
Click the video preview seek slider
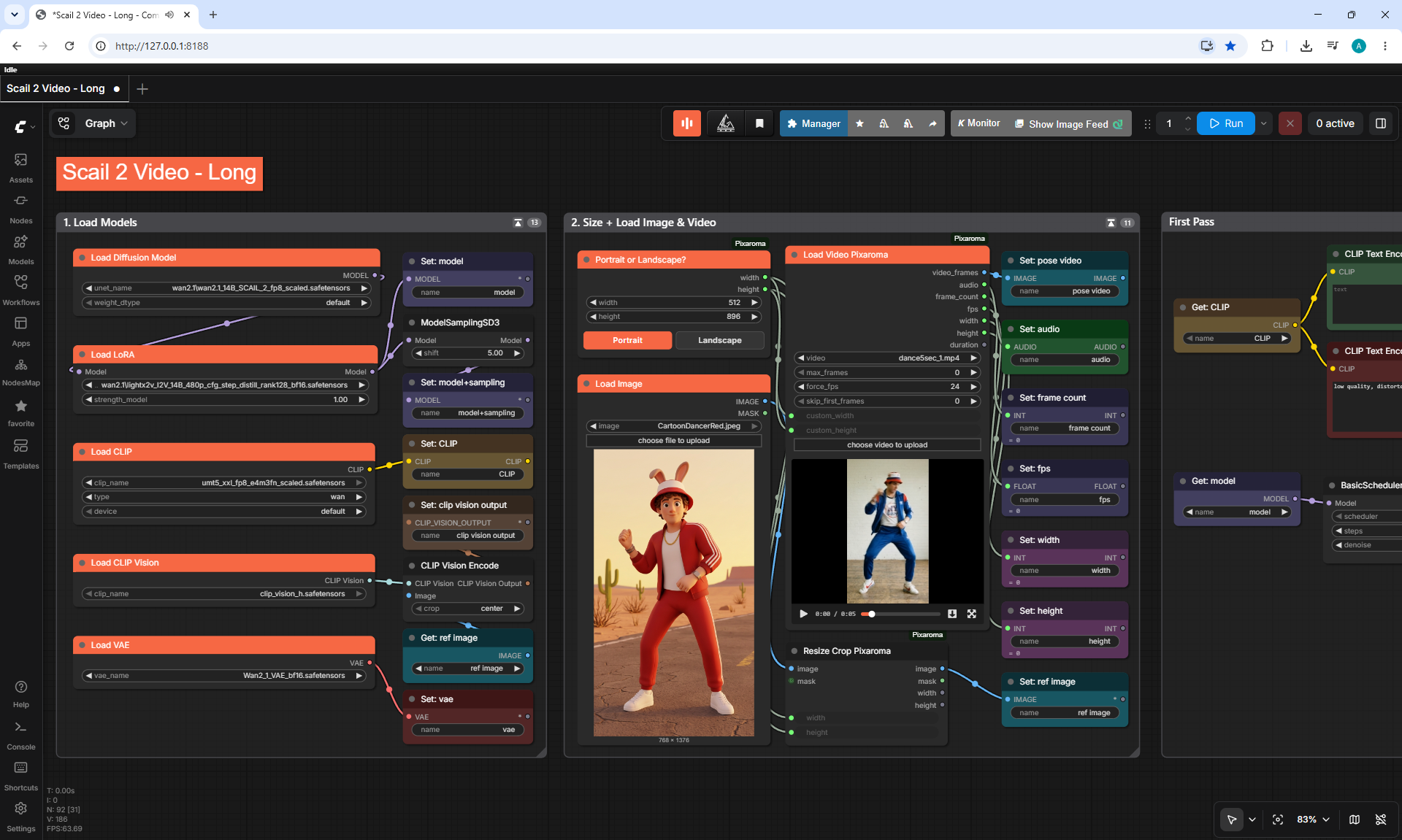(x=900, y=614)
